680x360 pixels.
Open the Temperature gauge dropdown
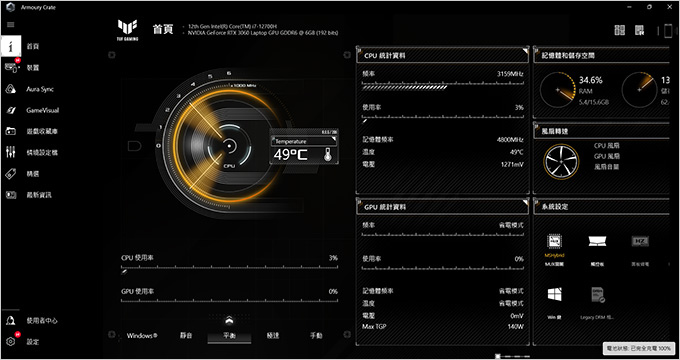304,141
